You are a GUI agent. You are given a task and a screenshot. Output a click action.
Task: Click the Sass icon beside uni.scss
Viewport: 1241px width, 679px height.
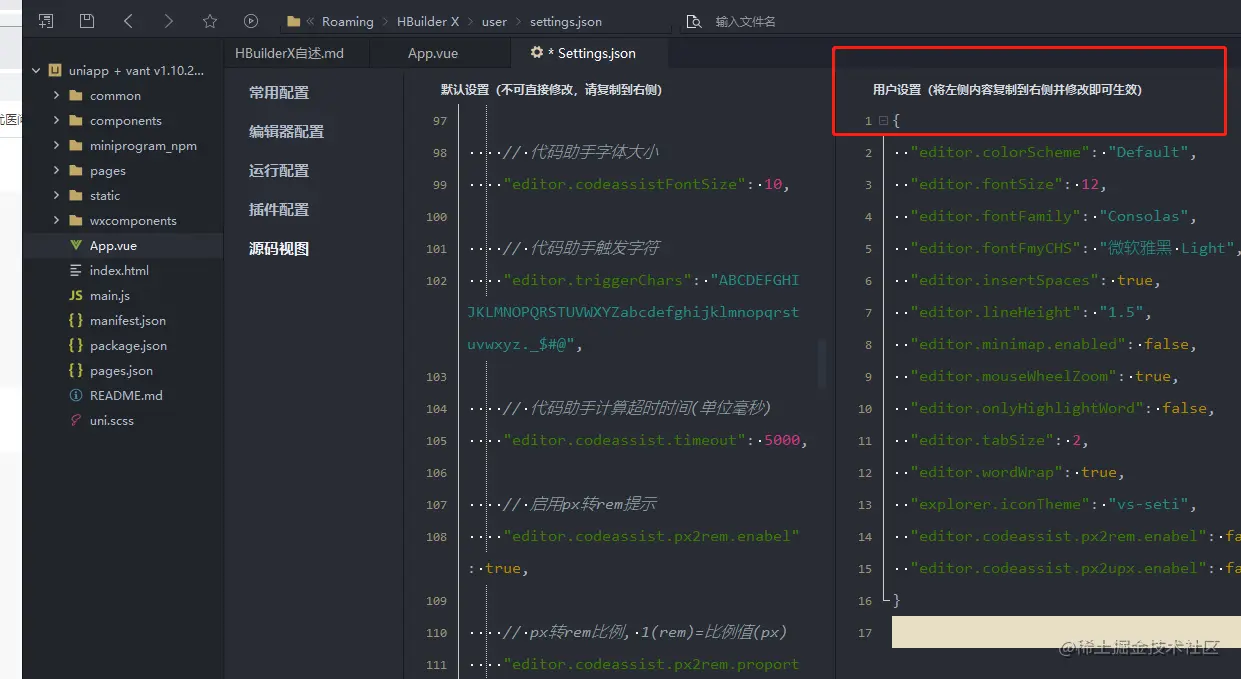tap(76, 421)
